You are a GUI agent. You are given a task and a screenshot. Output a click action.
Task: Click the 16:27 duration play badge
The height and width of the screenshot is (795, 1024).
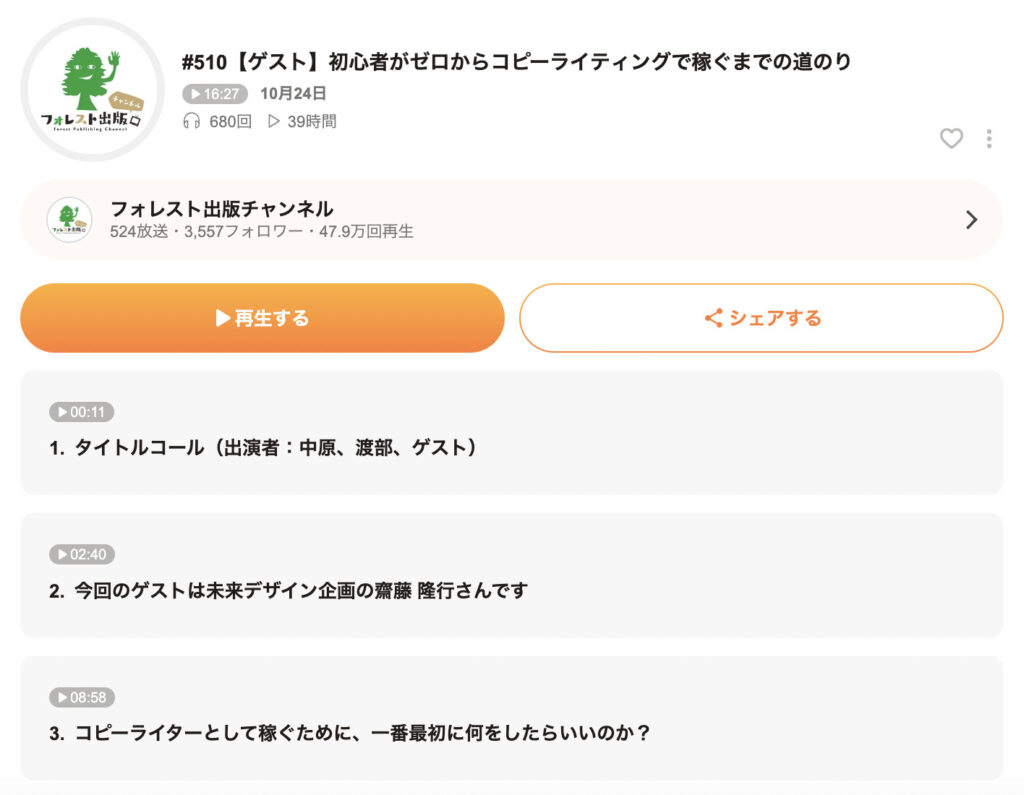click(215, 93)
